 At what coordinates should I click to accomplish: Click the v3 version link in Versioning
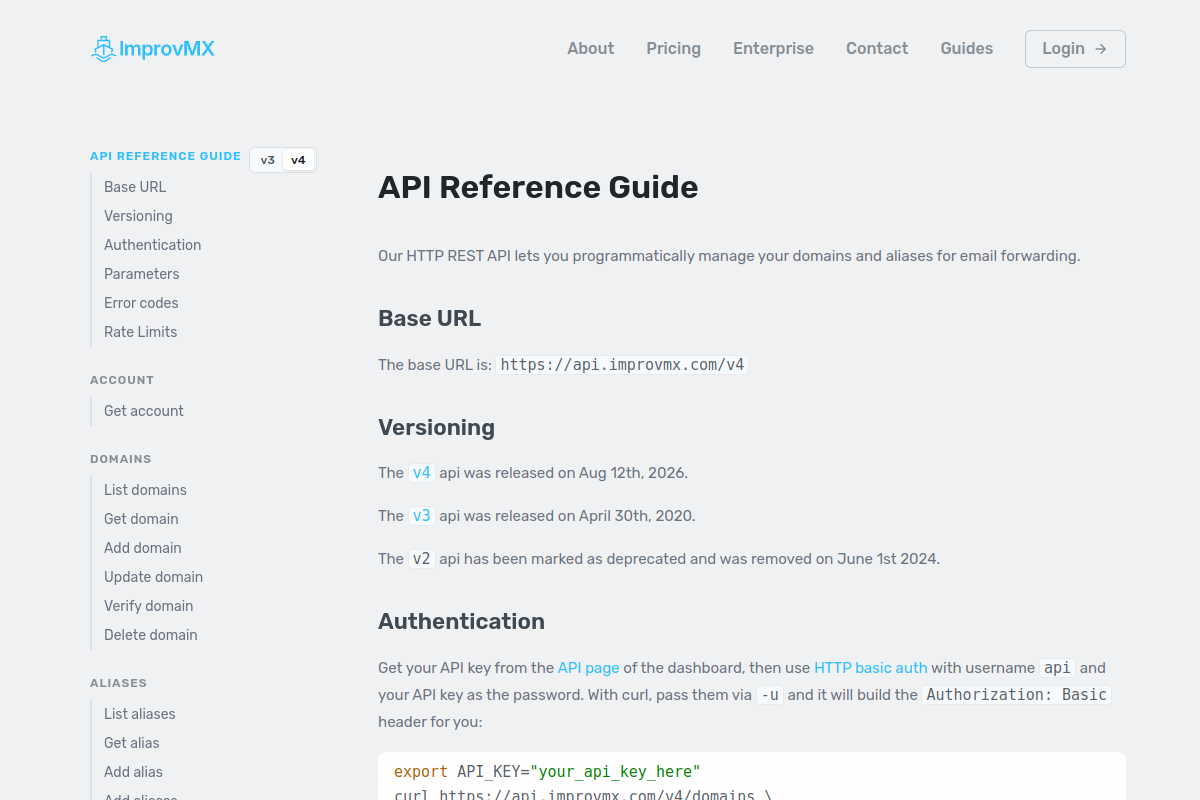pos(422,516)
